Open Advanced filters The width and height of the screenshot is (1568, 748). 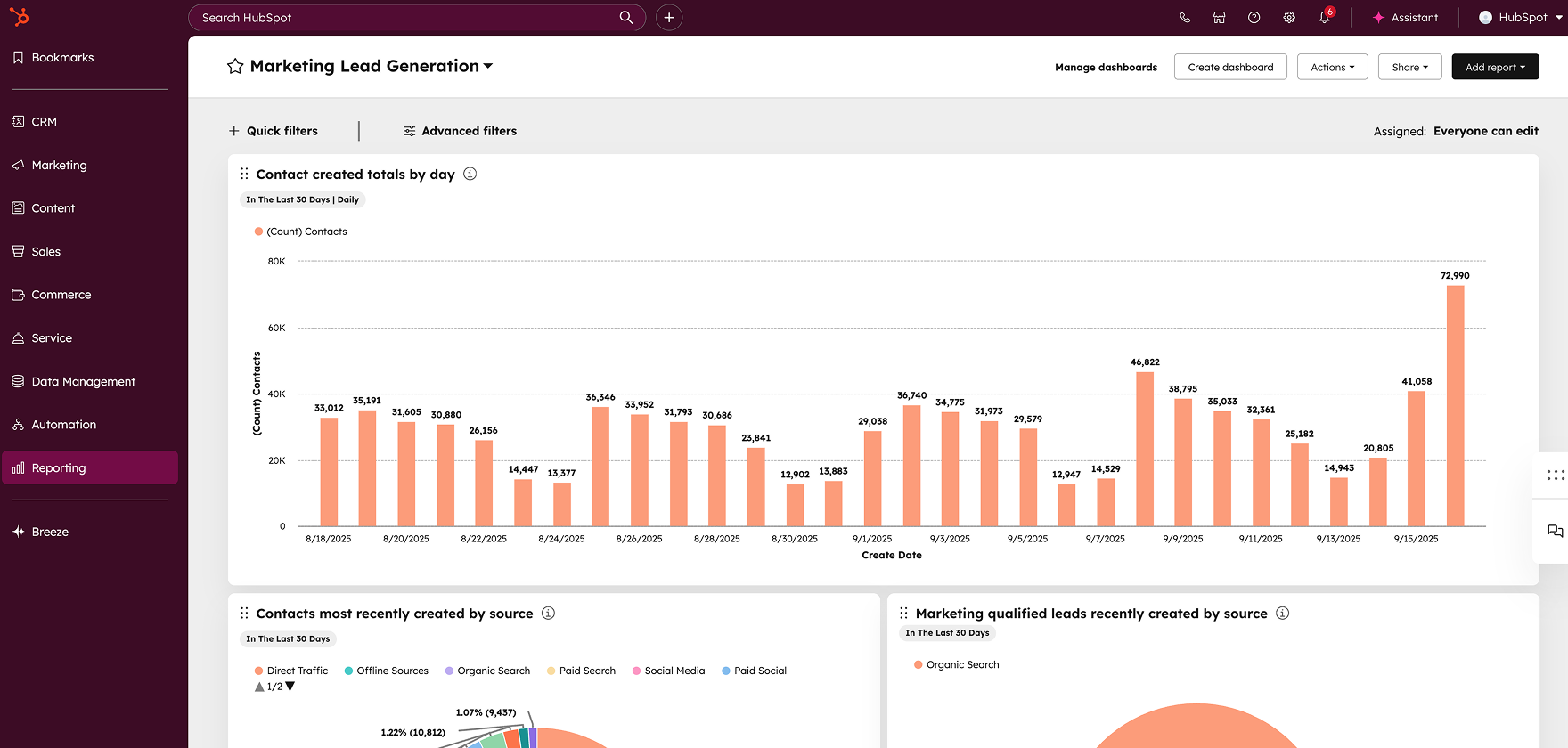click(460, 131)
